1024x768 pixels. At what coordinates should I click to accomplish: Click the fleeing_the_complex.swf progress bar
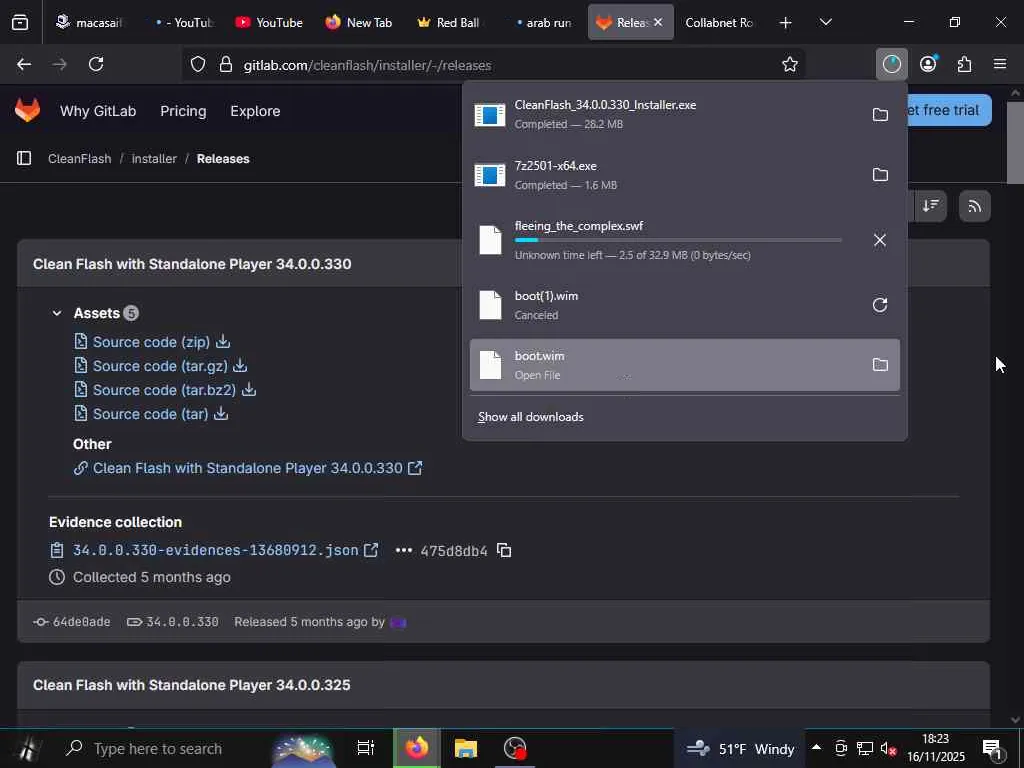coord(678,240)
